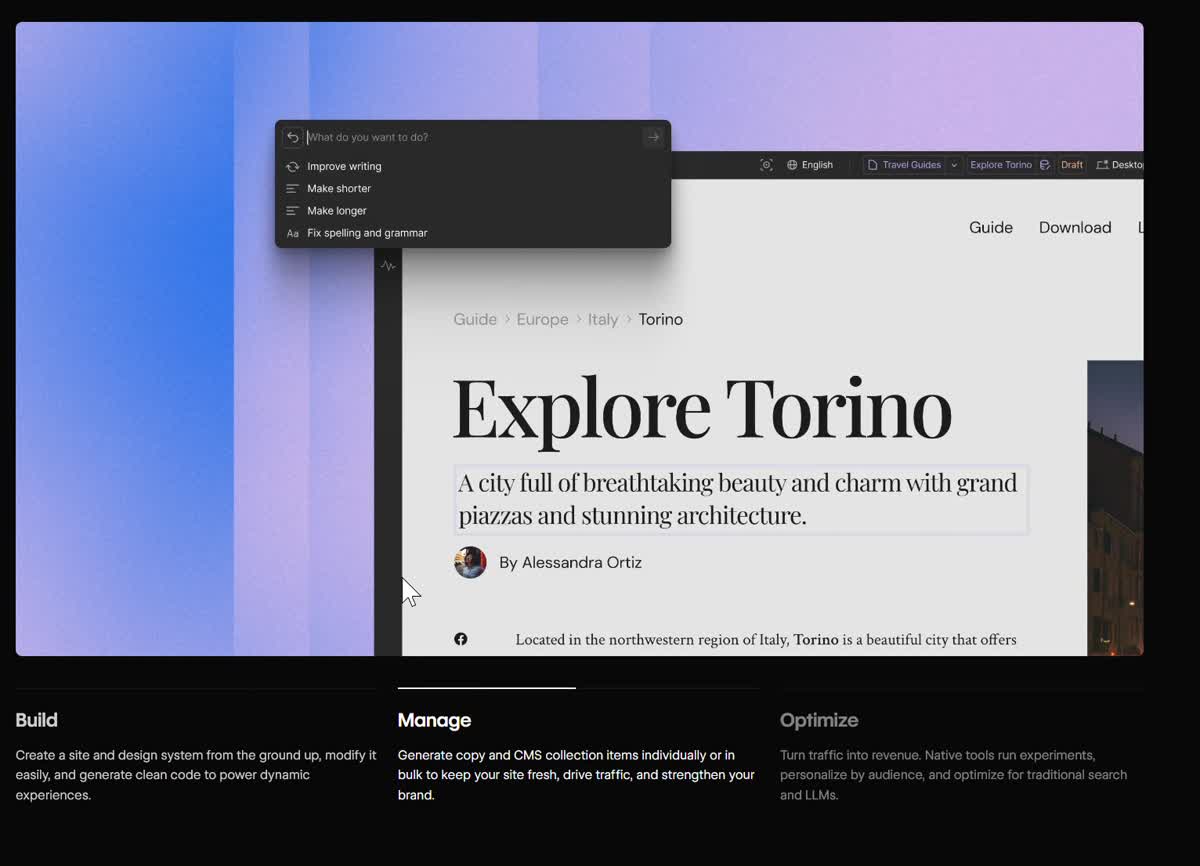This screenshot has width=1200, height=866.
Task: Open the Download nav link
Action: [x=1075, y=227]
